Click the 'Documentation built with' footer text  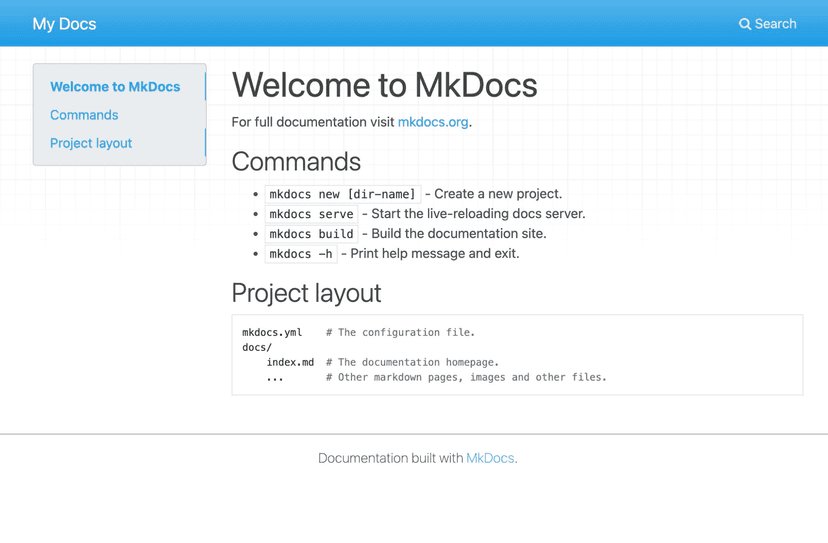[390, 458]
